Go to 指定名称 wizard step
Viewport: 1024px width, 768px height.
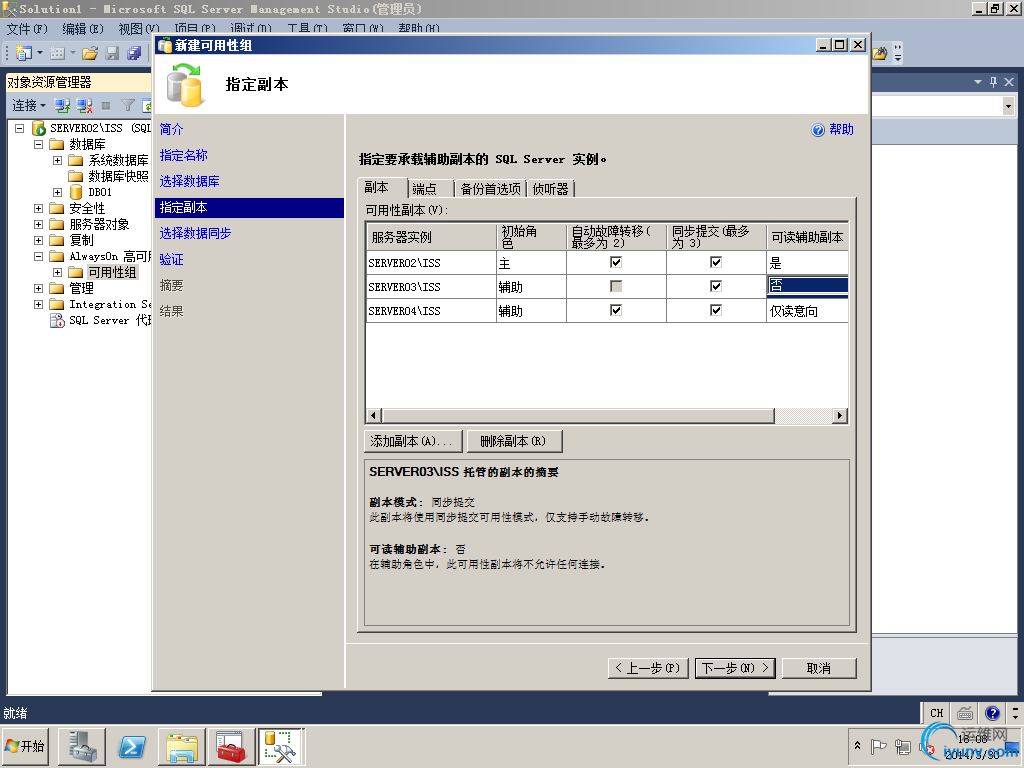tap(184, 155)
